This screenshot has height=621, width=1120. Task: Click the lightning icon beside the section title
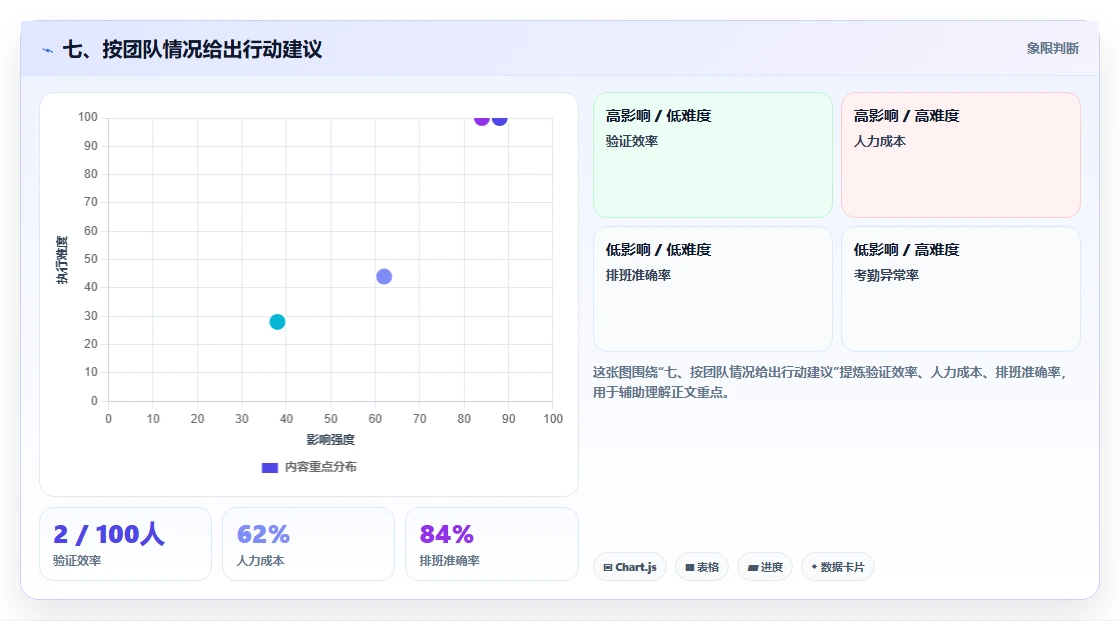48,50
